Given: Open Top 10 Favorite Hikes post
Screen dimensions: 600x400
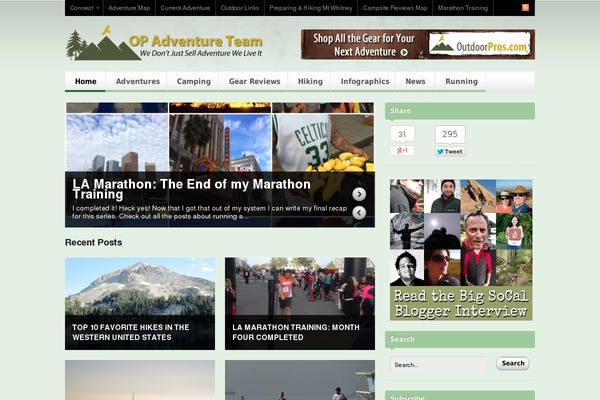Looking at the screenshot, I should pyautogui.click(x=140, y=304).
